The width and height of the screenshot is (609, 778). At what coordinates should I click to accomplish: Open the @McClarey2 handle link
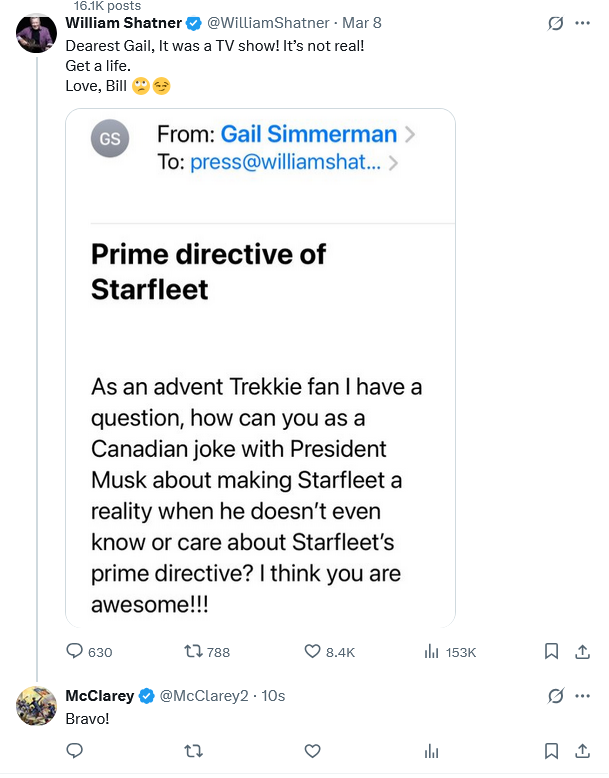pyautogui.click(x=204, y=696)
